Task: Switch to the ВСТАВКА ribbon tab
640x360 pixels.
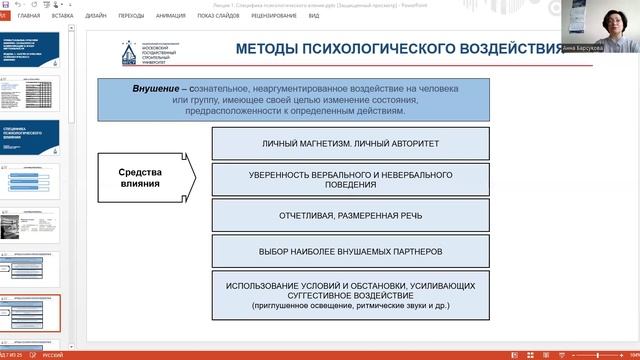Action: click(x=62, y=16)
